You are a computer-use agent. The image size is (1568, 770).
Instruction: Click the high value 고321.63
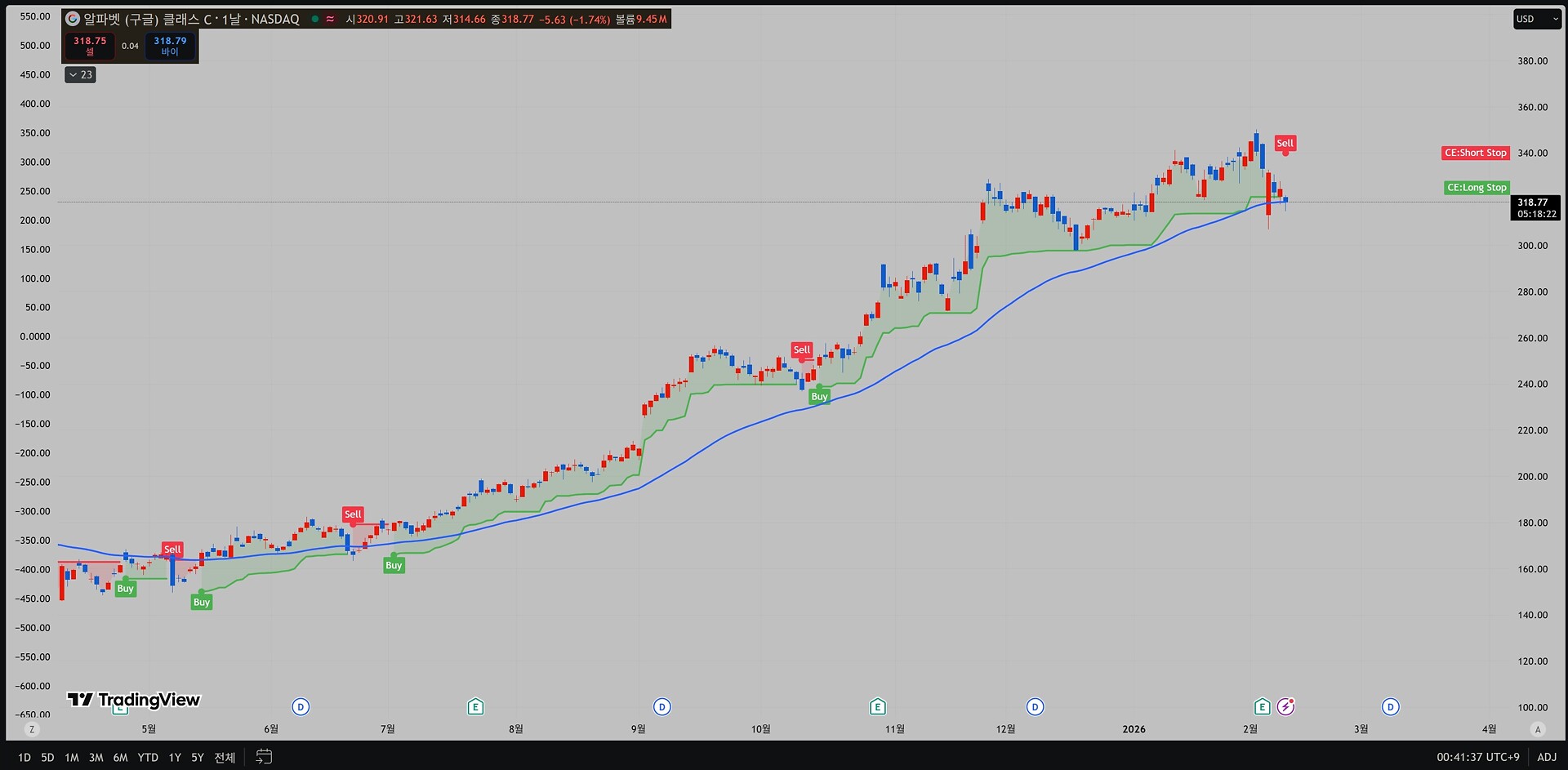click(416, 19)
